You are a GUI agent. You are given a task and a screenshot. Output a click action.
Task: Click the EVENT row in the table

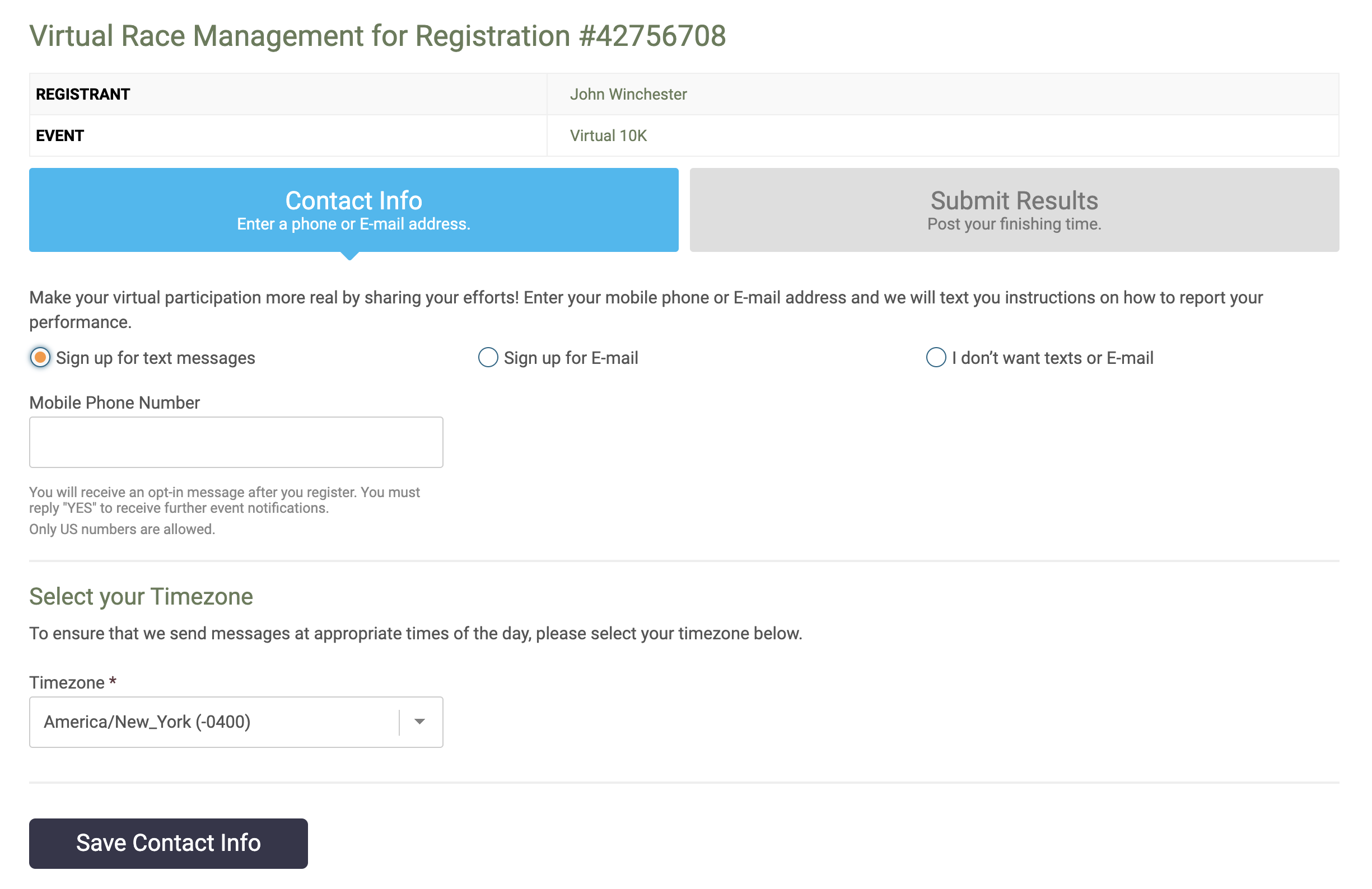[x=59, y=135]
